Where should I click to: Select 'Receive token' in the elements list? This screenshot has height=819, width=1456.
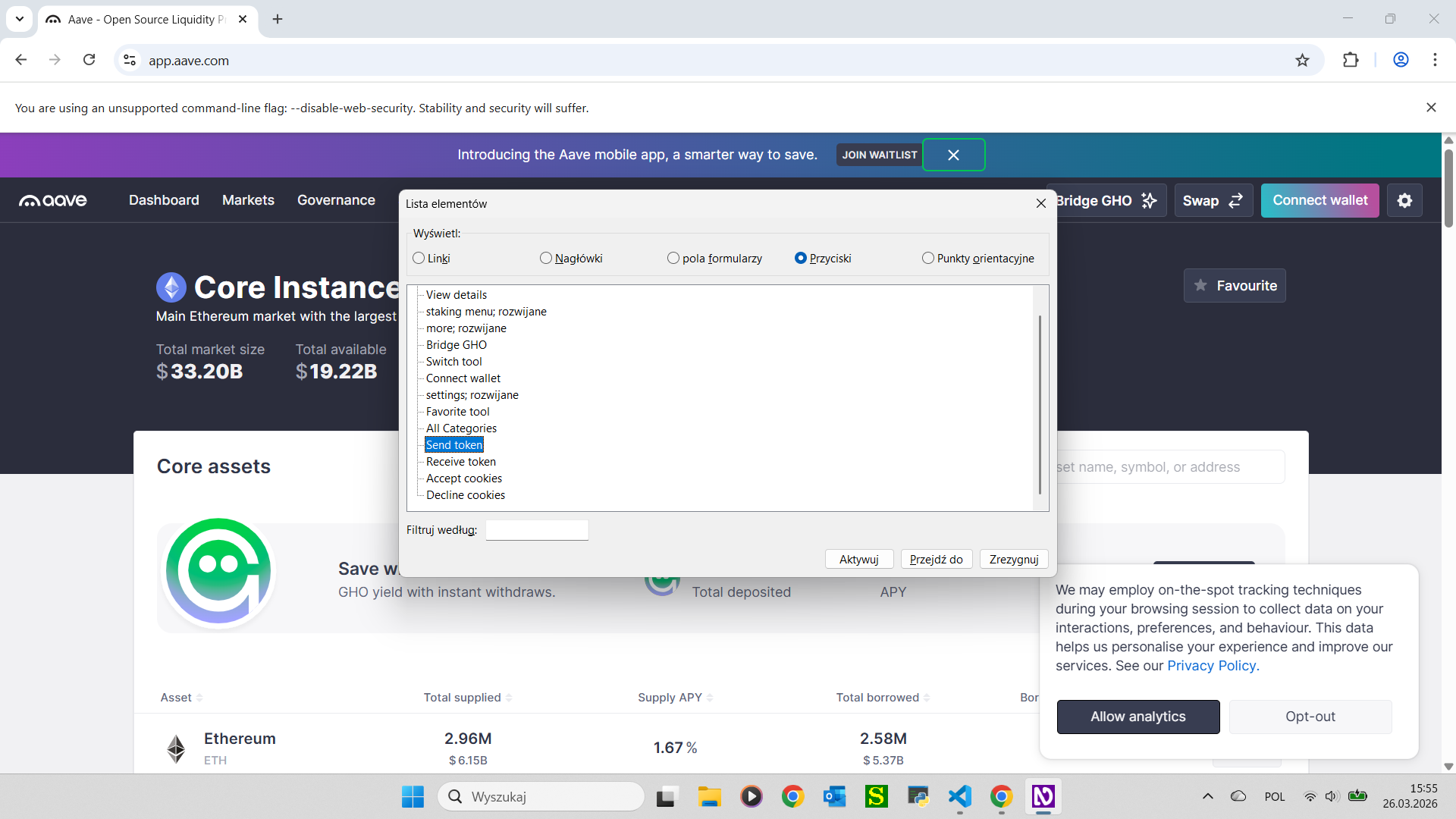pos(460,462)
